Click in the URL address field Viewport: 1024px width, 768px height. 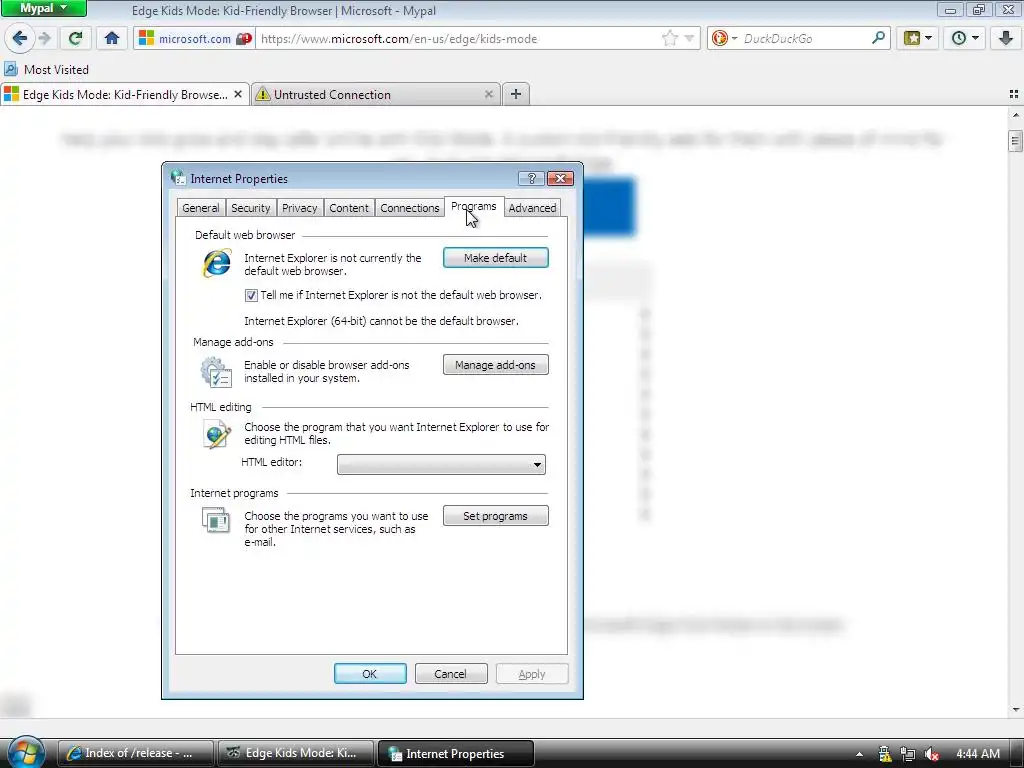coord(457,39)
